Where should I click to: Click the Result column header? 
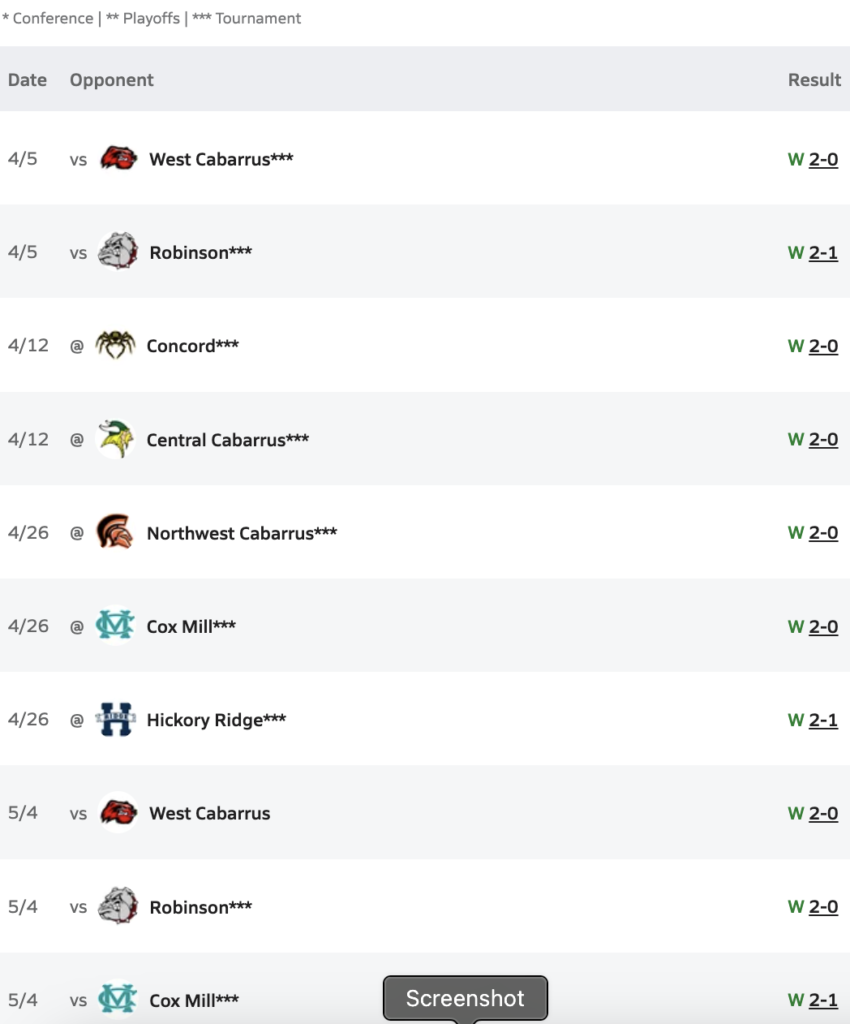[x=814, y=80]
